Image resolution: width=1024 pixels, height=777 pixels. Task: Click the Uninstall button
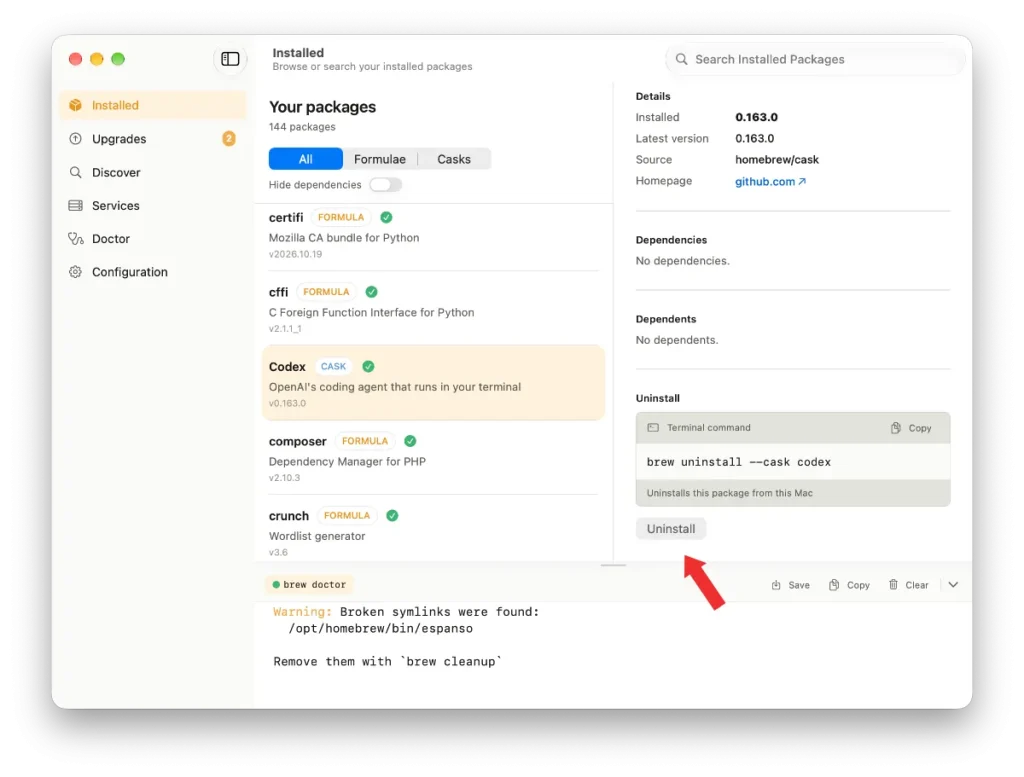click(671, 529)
